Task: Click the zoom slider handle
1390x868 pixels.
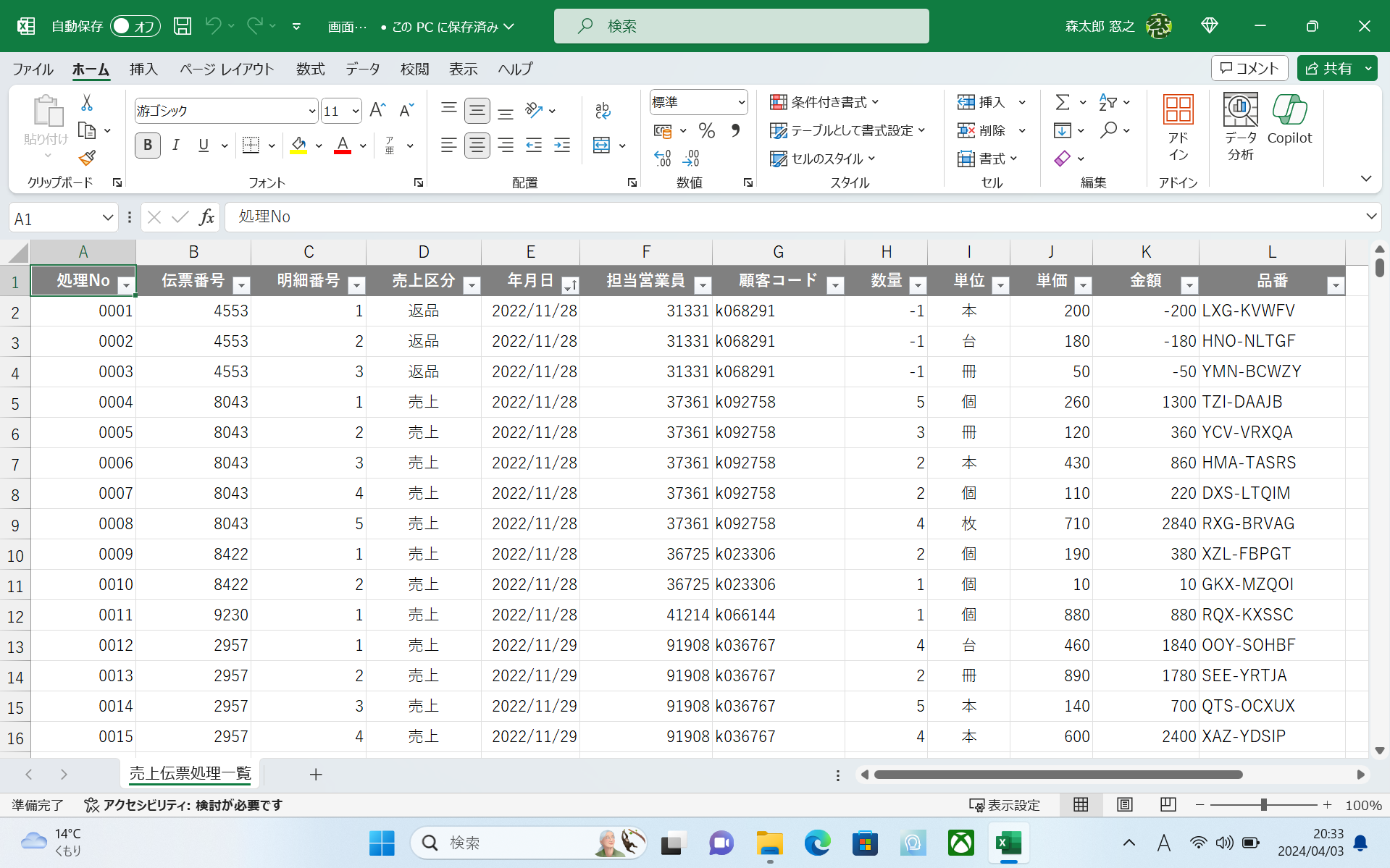Action: pyautogui.click(x=1264, y=805)
